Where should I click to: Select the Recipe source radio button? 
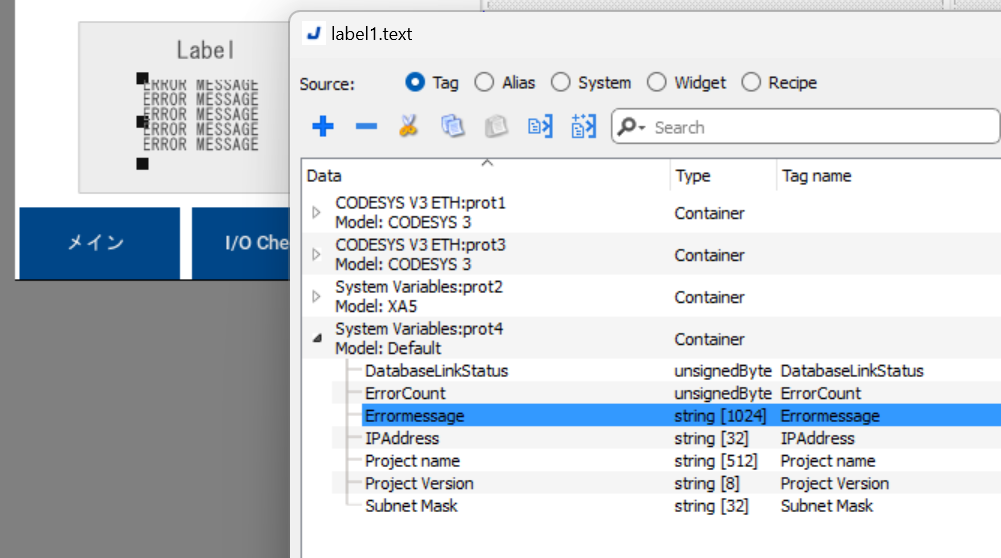pyautogui.click(x=751, y=82)
